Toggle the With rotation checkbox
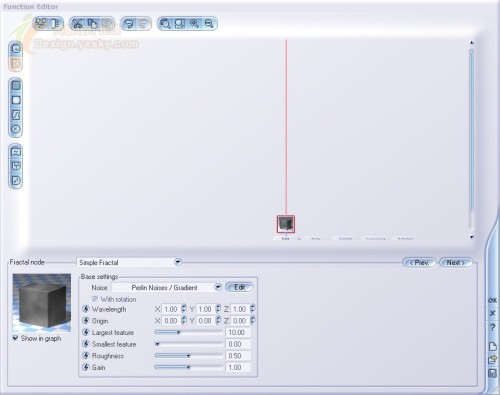500x395 pixels. tap(95, 299)
